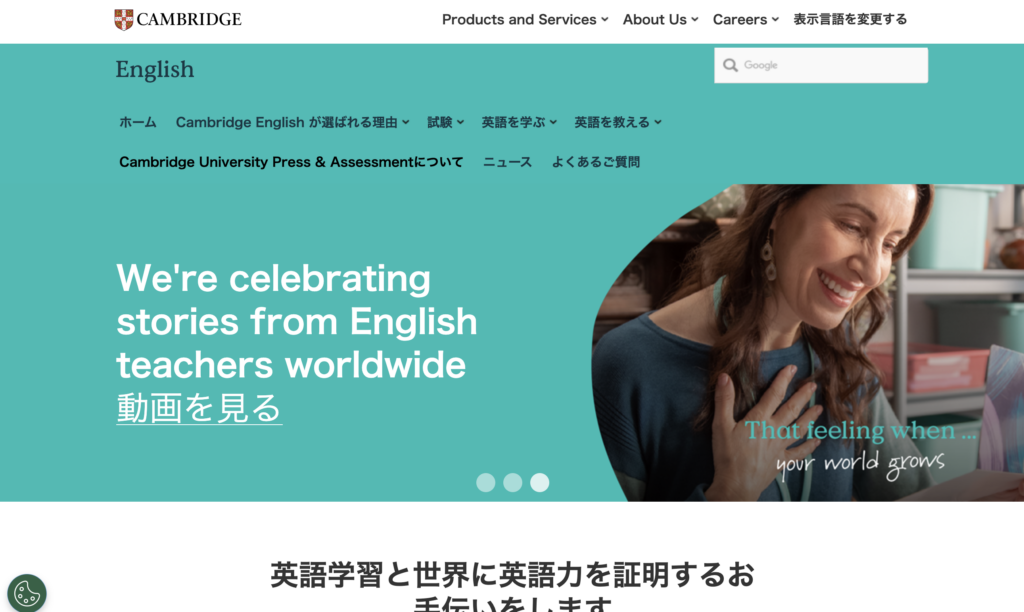Select the first carousel slide dot

click(485, 483)
